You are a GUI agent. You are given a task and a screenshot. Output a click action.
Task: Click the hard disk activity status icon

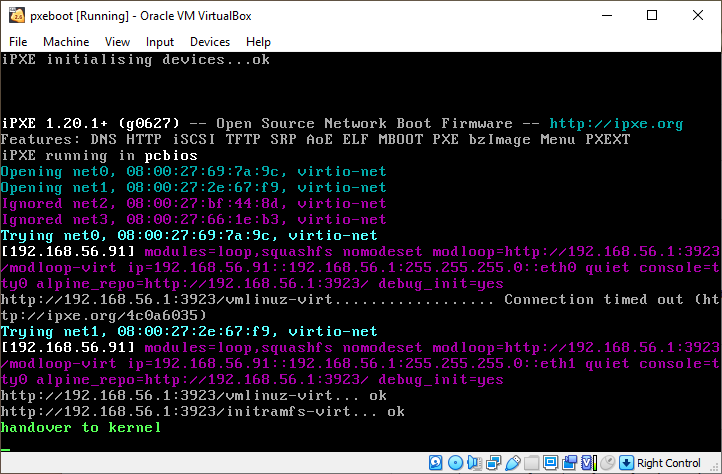pyautogui.click(x=436, y=462)
